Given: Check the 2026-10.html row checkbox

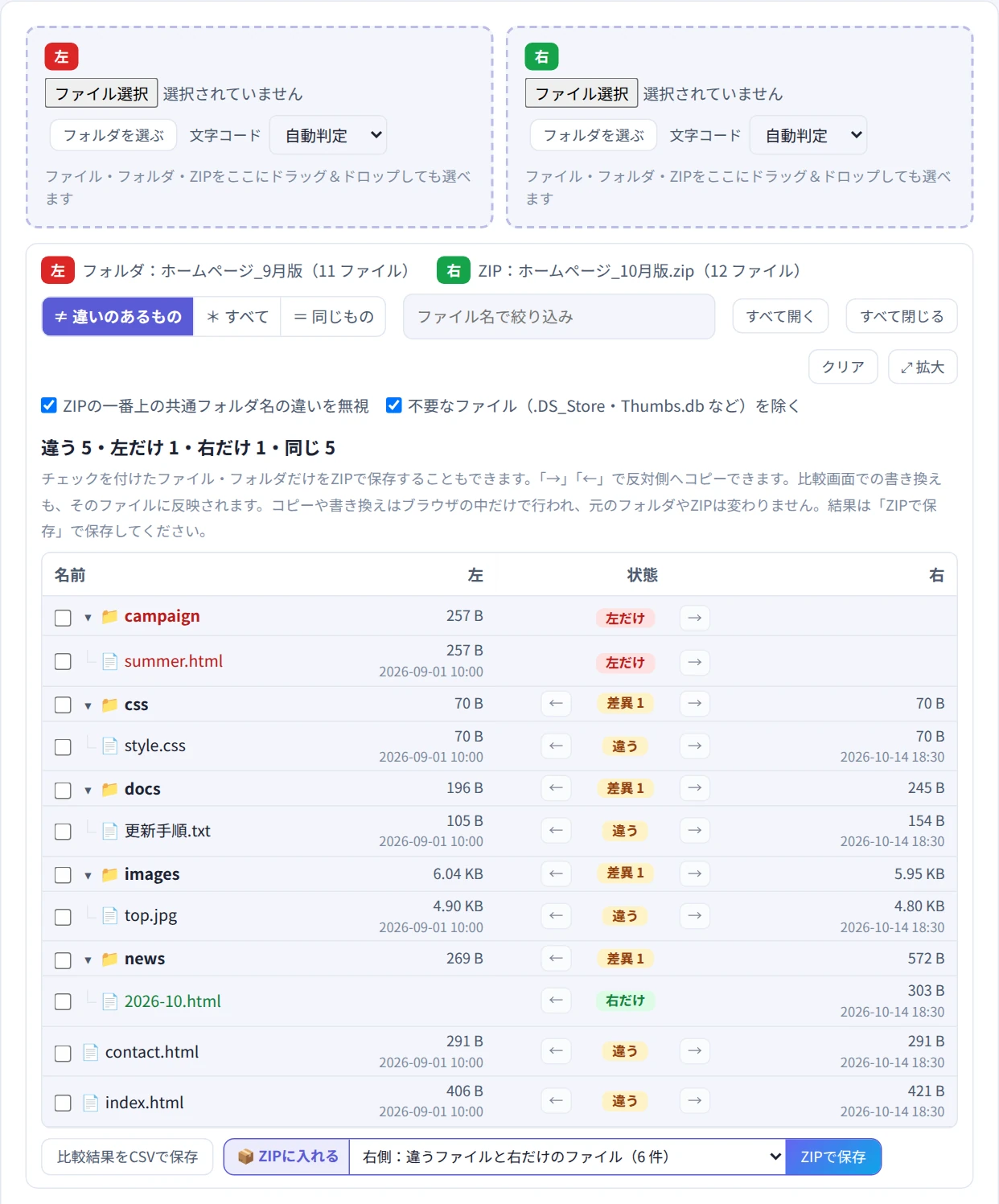Looking at the screenshot, I should (x=63, y=1001).
